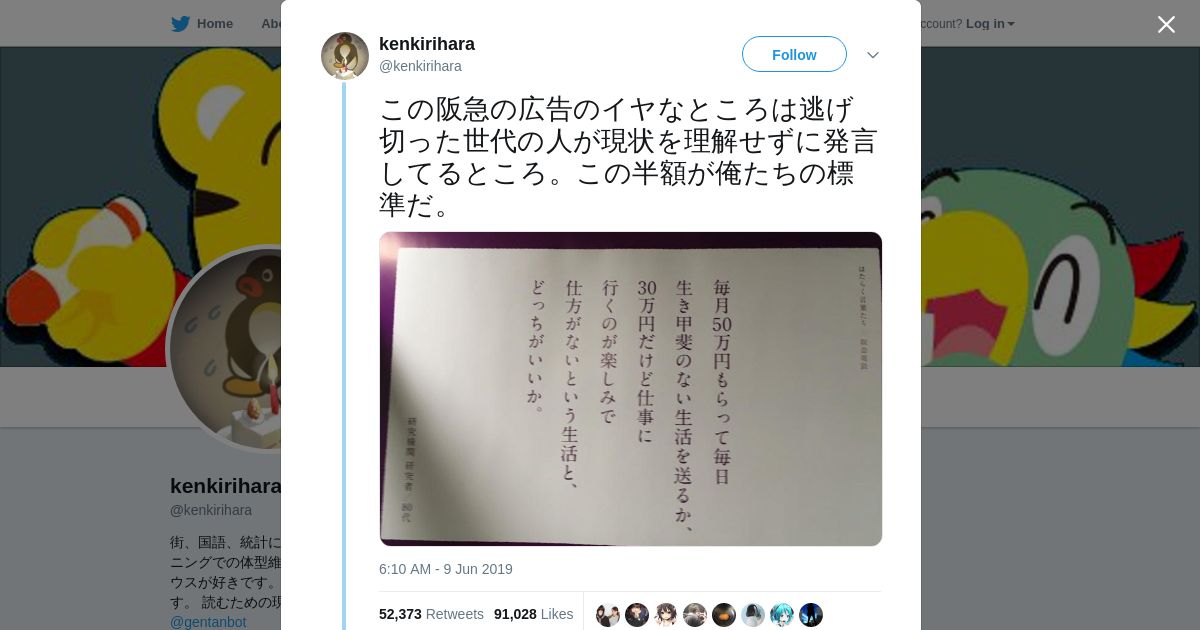The width and height of the screenshot is (1200, 630).
Task: Open the @gentanbot link in bio
Action: pos(208,622)
